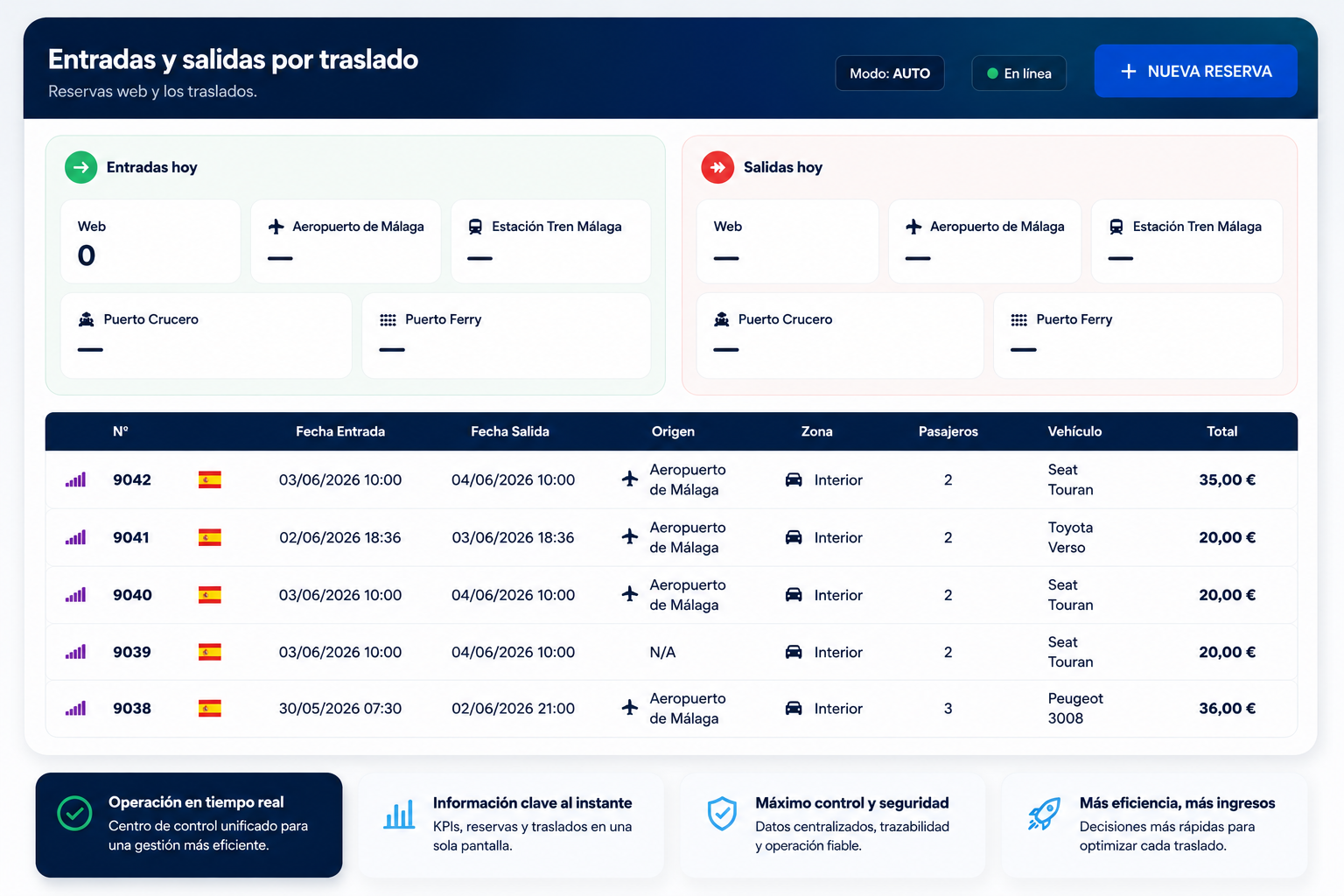Click the ferry icon in Entradas Puerto Ferry
The height and width of the screenshot is (896, 1344).
388,320
